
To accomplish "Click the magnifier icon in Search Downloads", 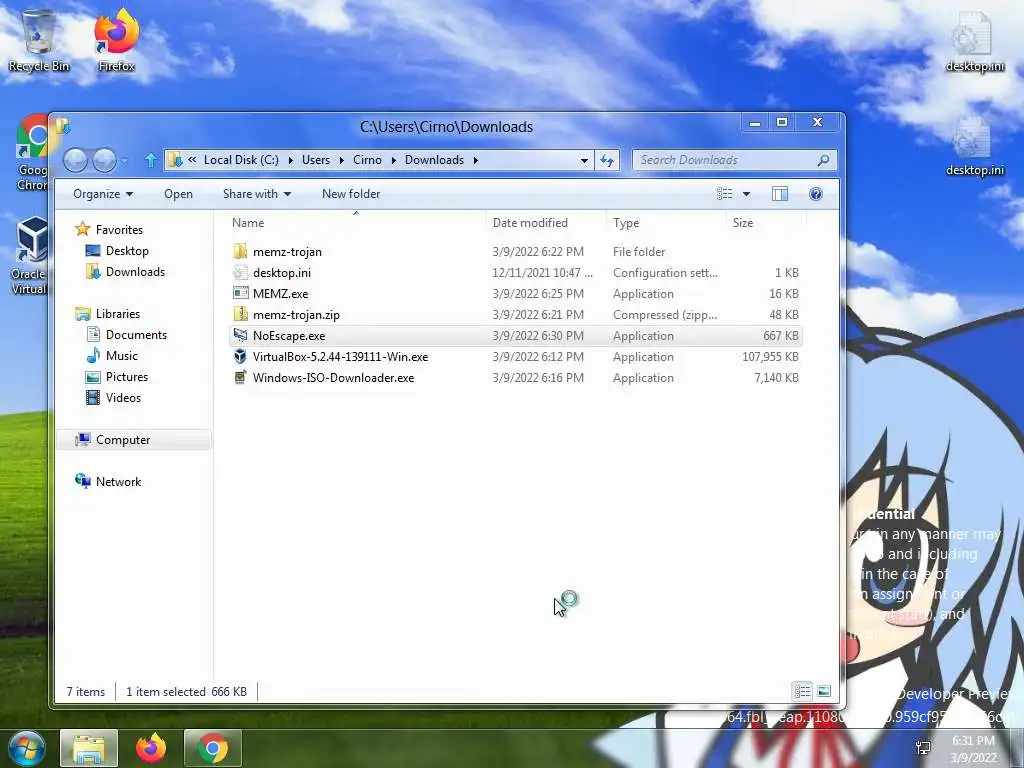I will pos(824,160).
